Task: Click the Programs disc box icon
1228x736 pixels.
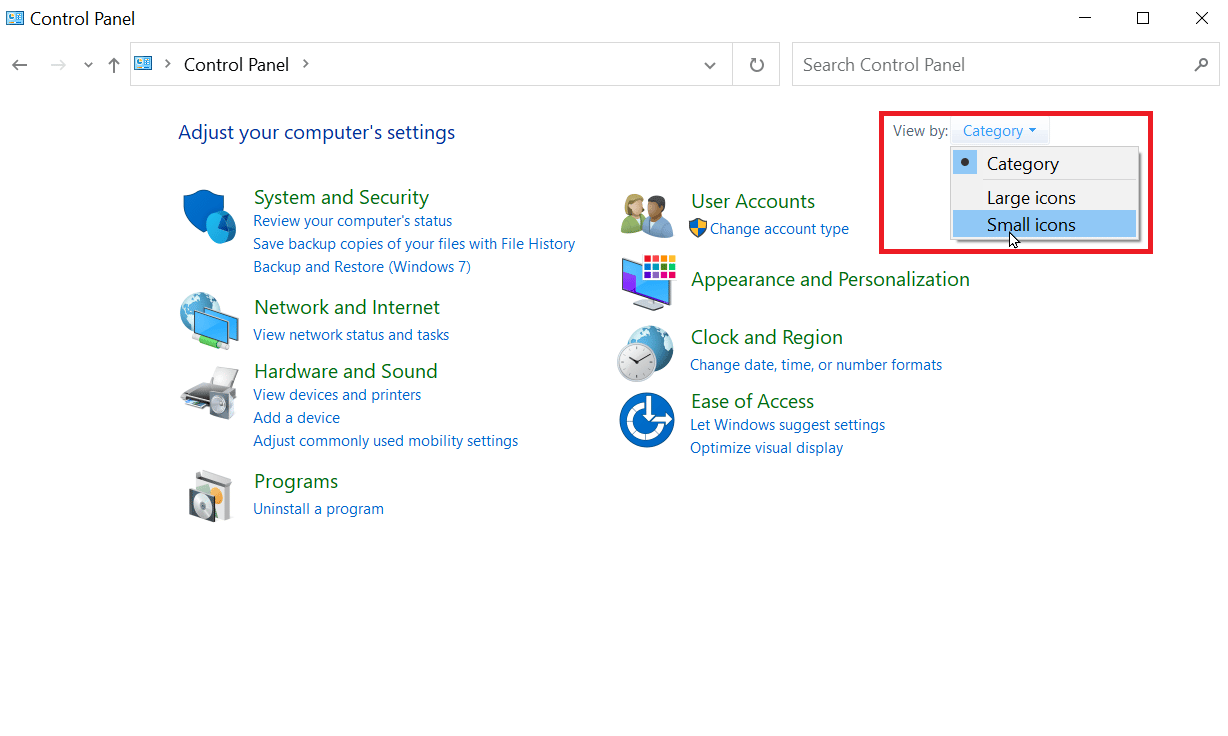Action: (x=210, y=494)
